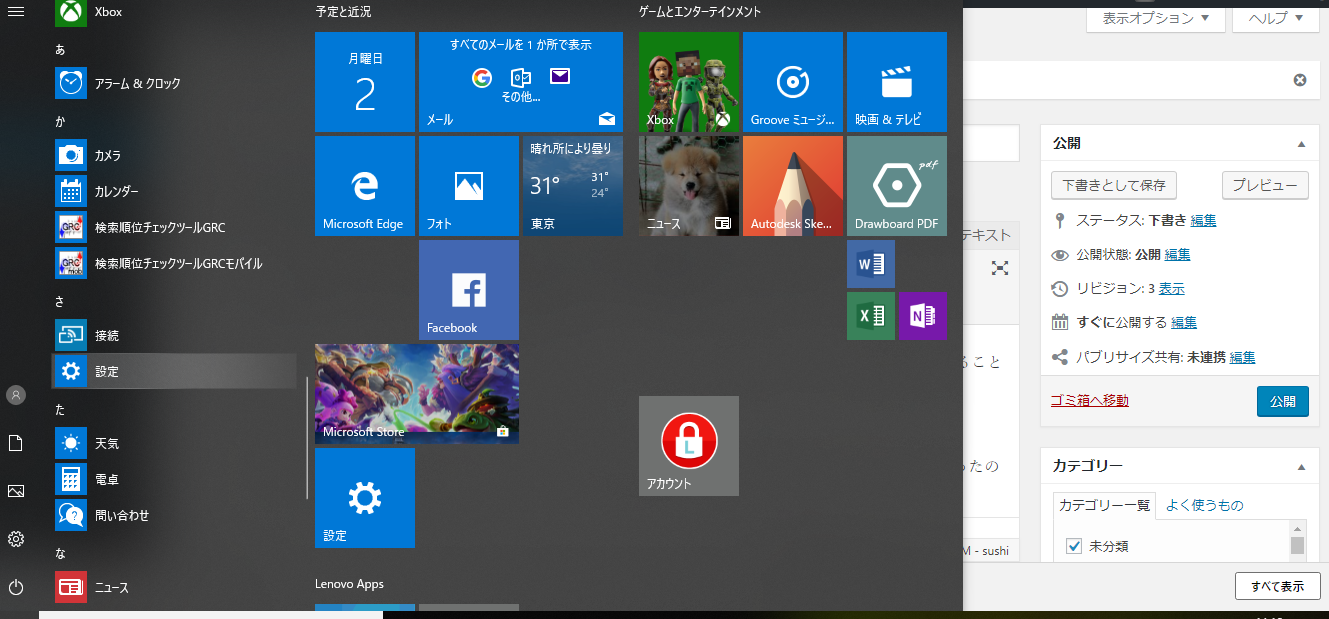Check the 未分類 category checkbox
Viewport: 1329px width, 619px height.
(x=1074, y=546)
